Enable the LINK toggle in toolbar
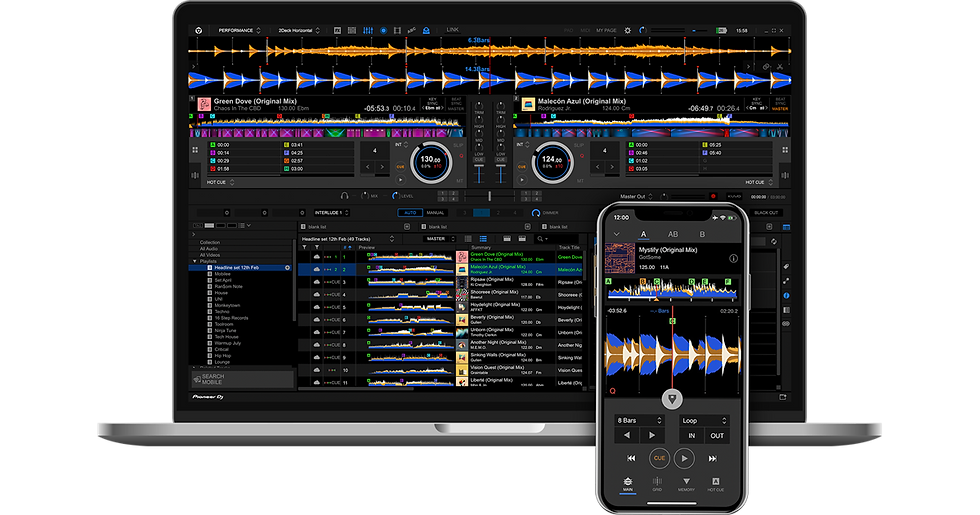Screen dimensions: 980x515 pyautogui.click(x=452, y=29)
